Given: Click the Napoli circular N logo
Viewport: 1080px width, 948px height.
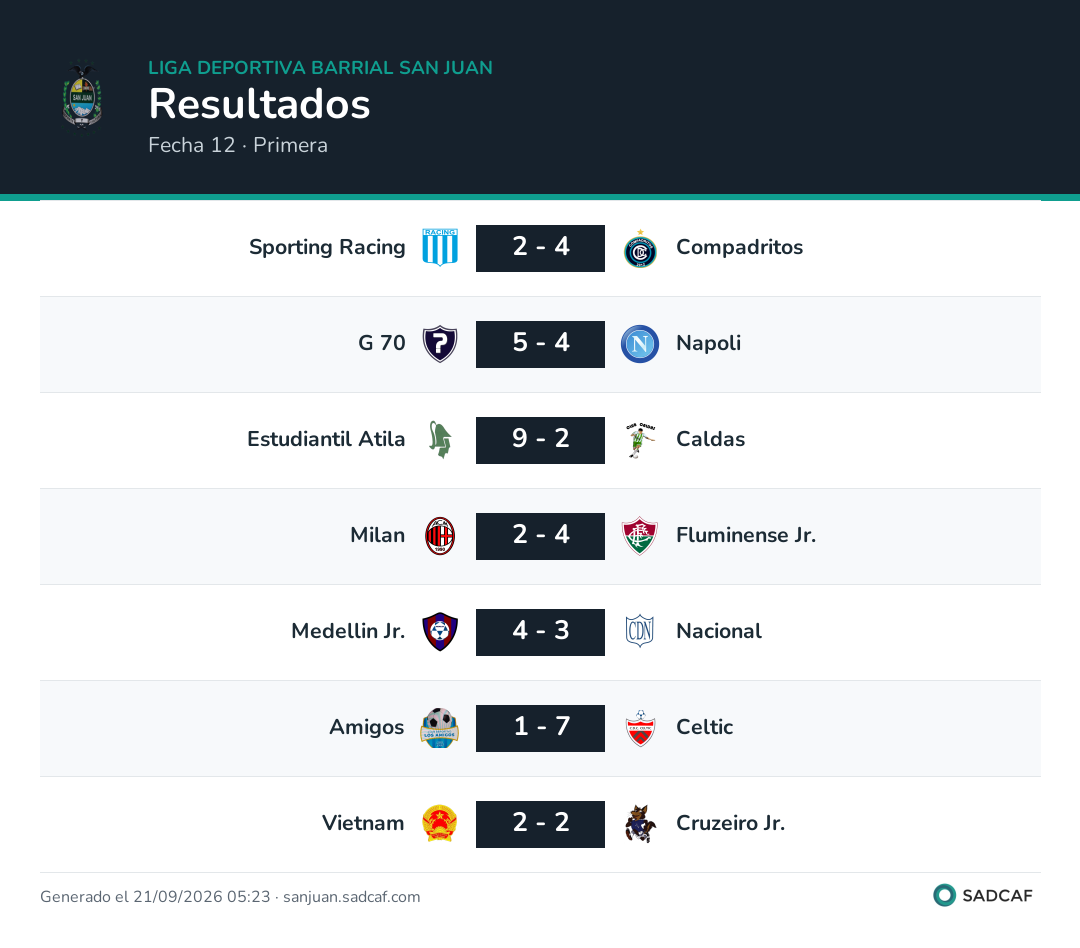Looking at the screenshot, I should (x=640, y=344).
